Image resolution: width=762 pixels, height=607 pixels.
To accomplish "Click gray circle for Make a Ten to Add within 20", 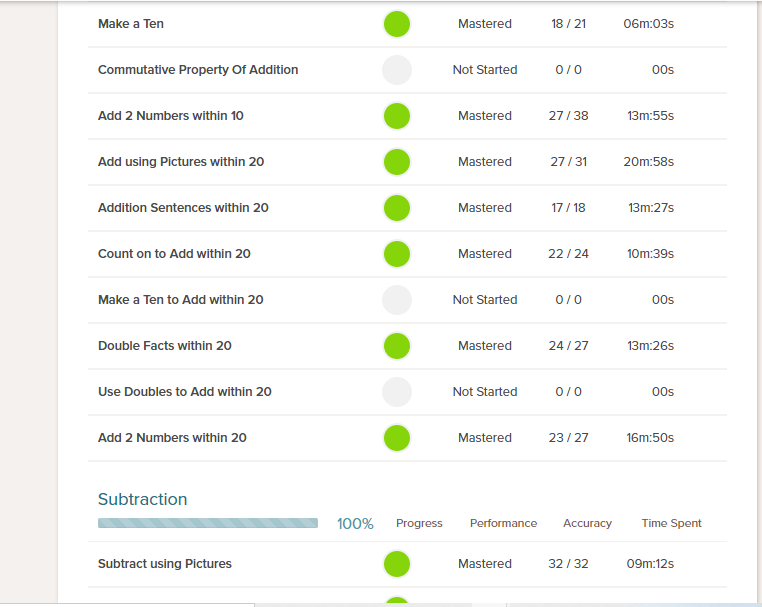I will tap(397, 300).
